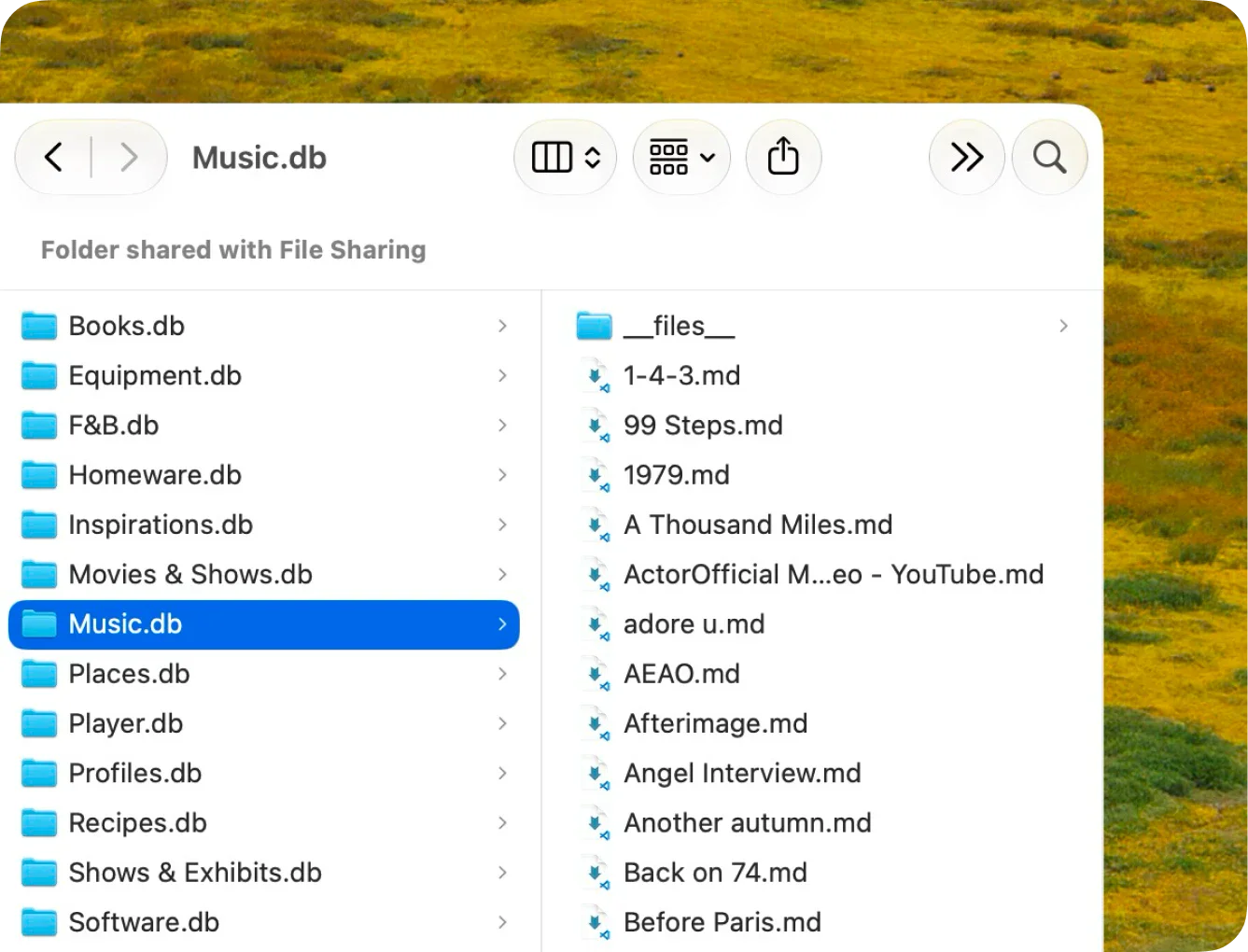Click the Angel Interview.md file icon
This screenshot has width=1248, height=952.
click(596, 773)
